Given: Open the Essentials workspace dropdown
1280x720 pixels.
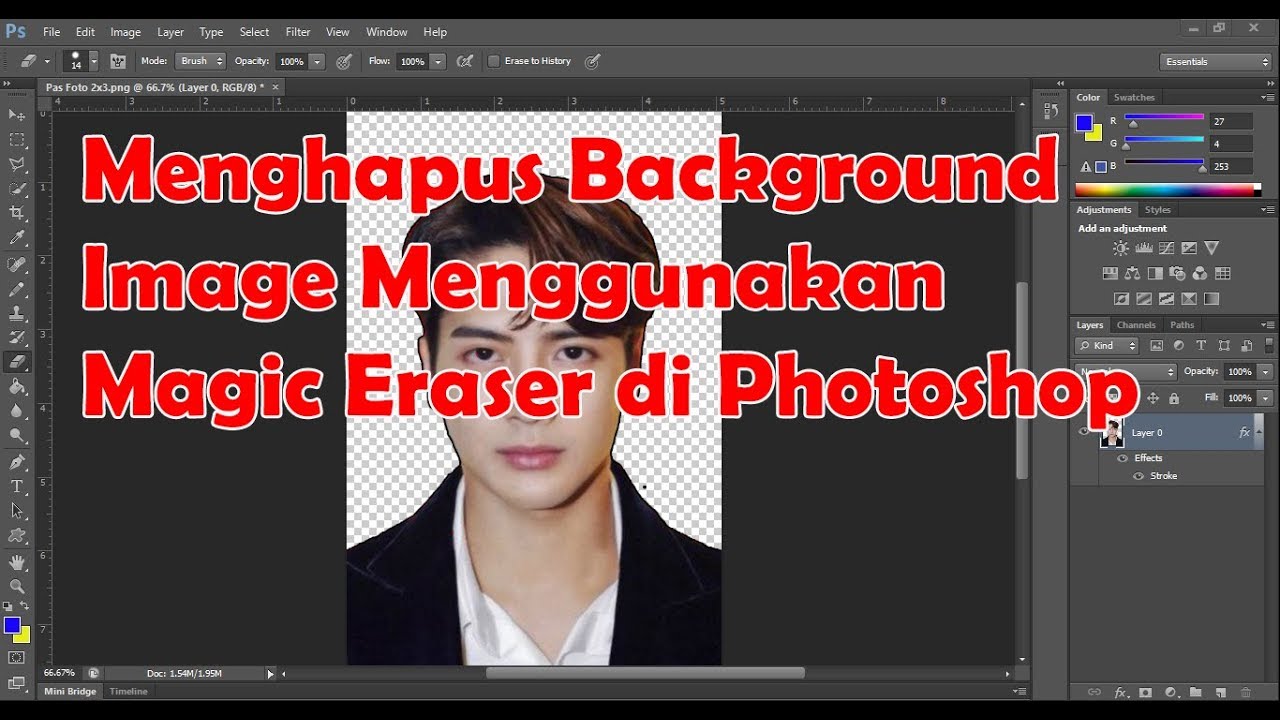Looking at the screenshot, I should (x=1215, y=62).
